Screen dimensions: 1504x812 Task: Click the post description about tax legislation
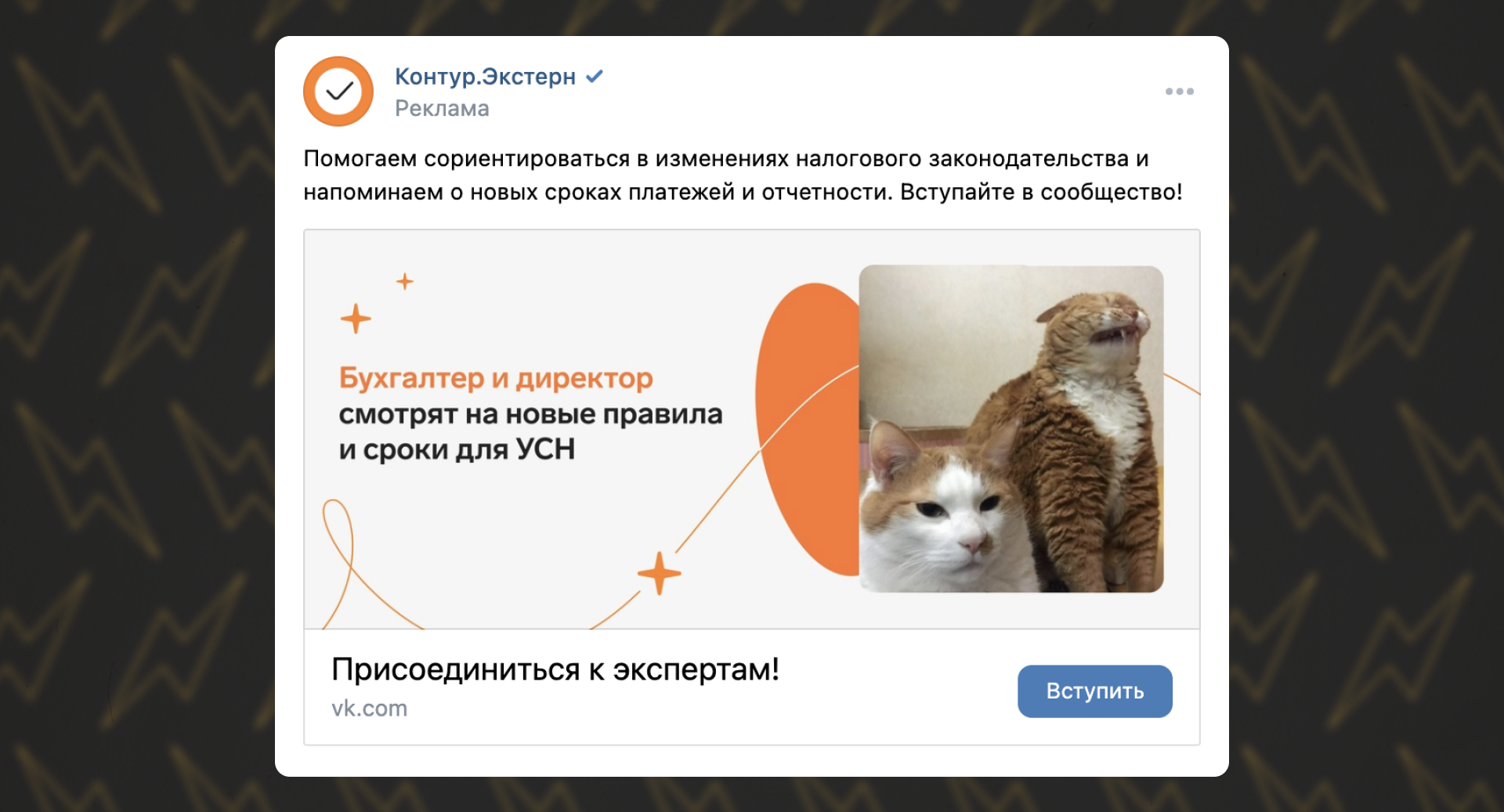point(743,175)
